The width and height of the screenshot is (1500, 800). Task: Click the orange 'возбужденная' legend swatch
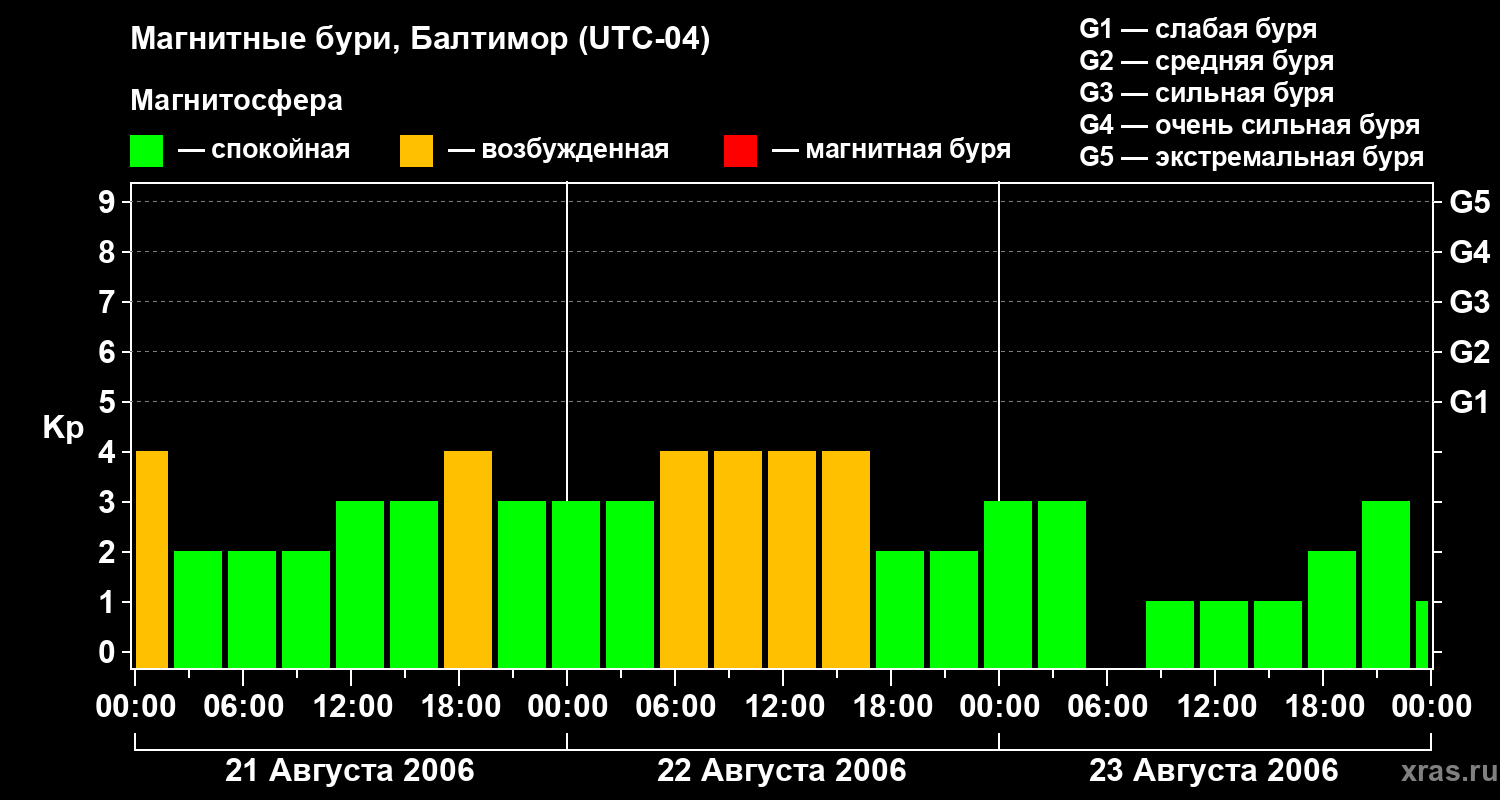pyautogui.click(x=416, y=150)
